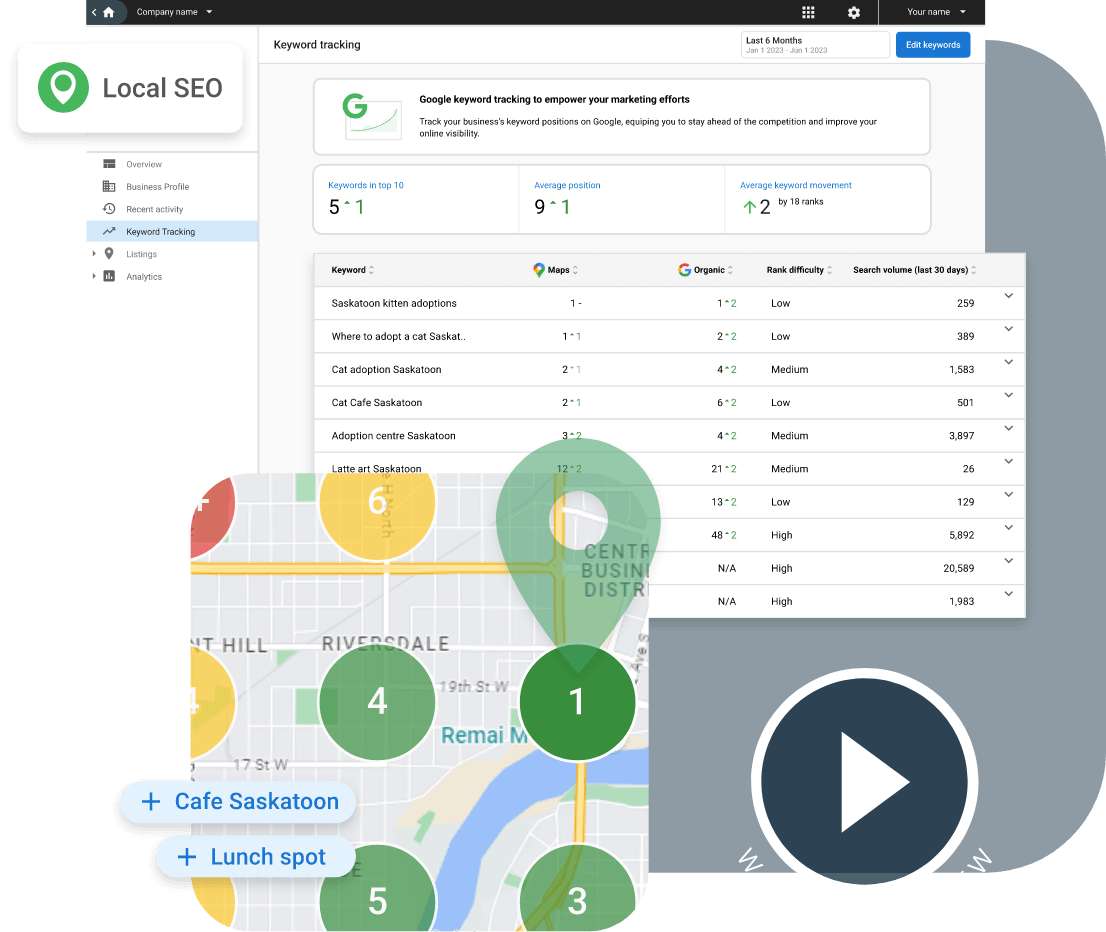
Task: Expand the Cat Cafe Saskatoon row
Action: 1008,395
